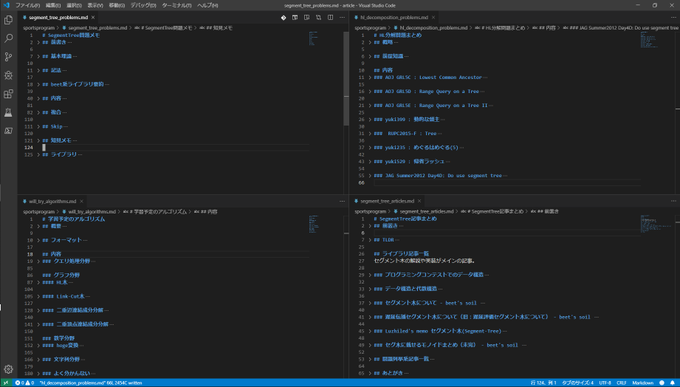The width and height of the screenshot is (680, 387).
Task: Open the 選択 menu
Action: click(75, 5)
